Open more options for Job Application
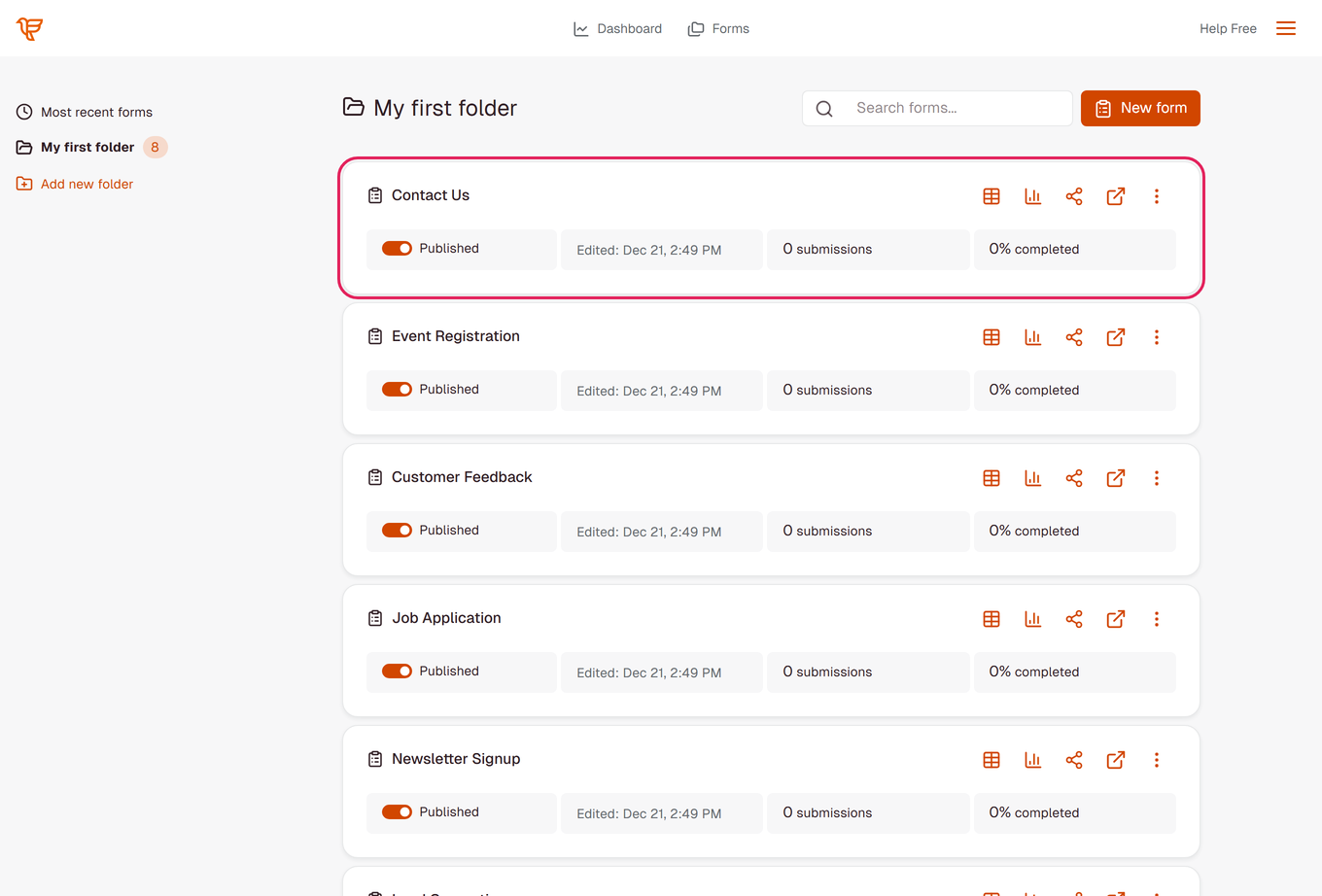Screen dimensions: 1322x896 click(1157, 619)
